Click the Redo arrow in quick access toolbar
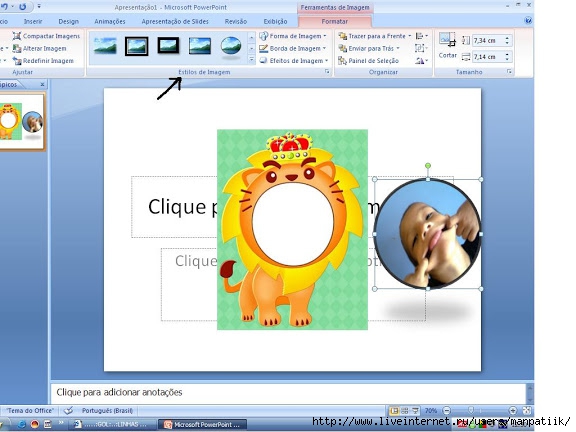The image size is (576, 432). 22,7
